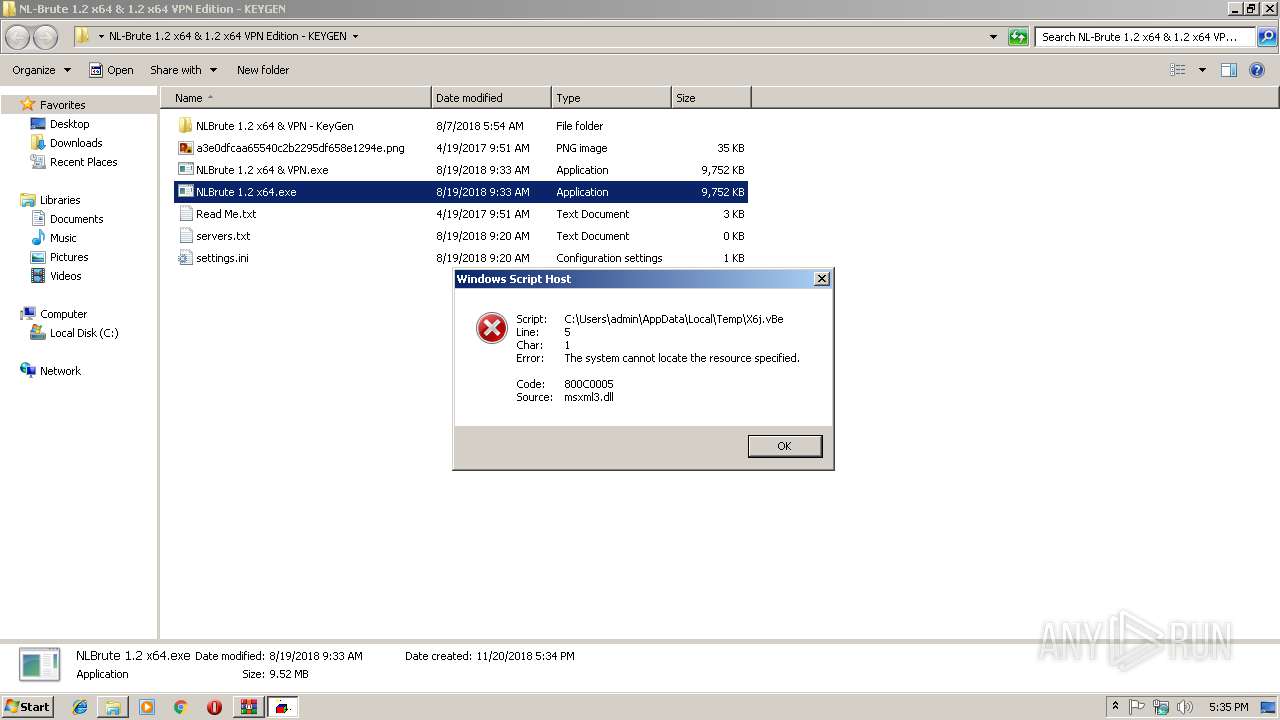Viewport: 1280px width, 720px height.
Task: Select the highlighted NLBrute 1.2 x64.exe file name
Action: [246, 192]
